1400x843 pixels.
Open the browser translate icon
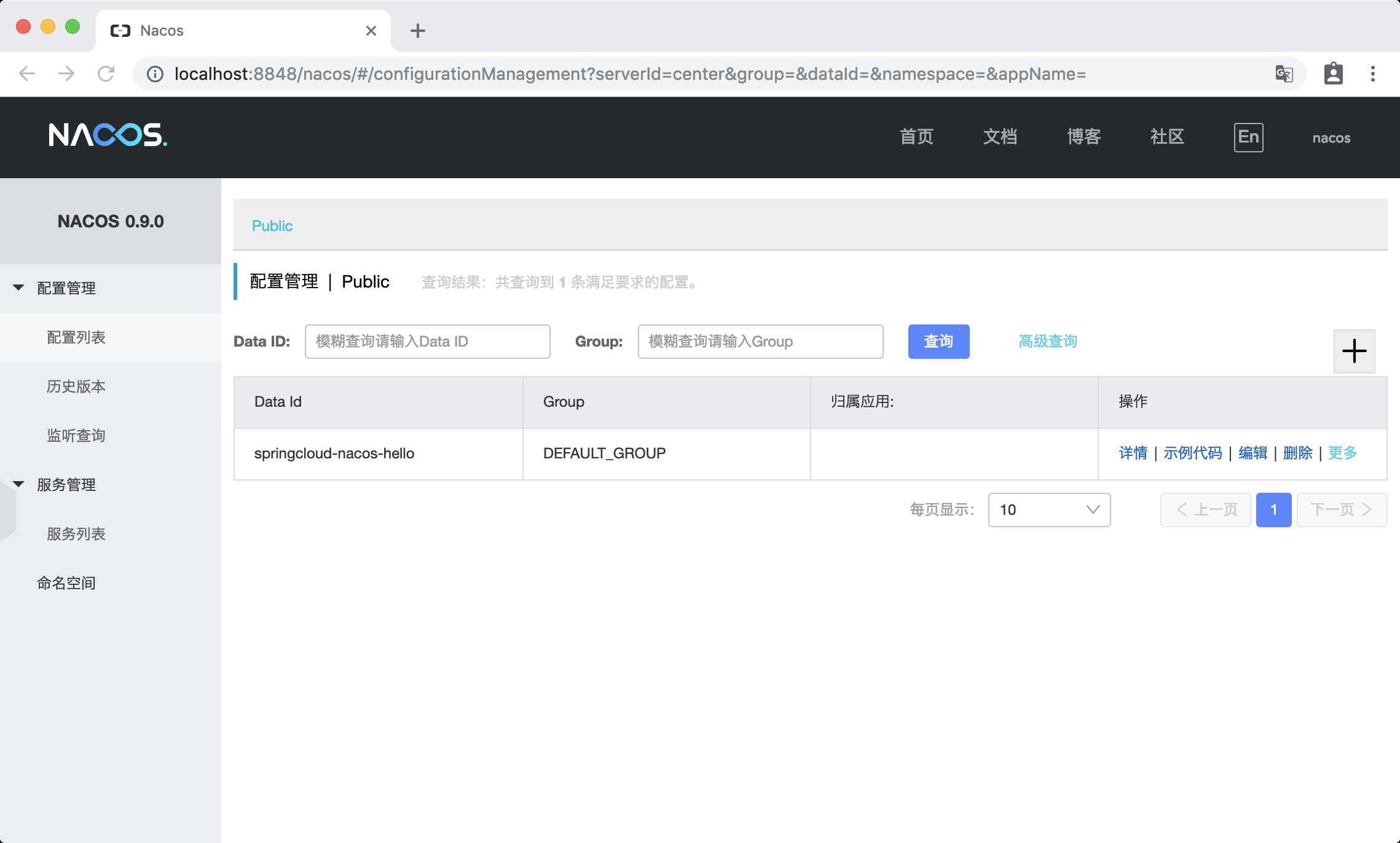[x=1284, y=74]
